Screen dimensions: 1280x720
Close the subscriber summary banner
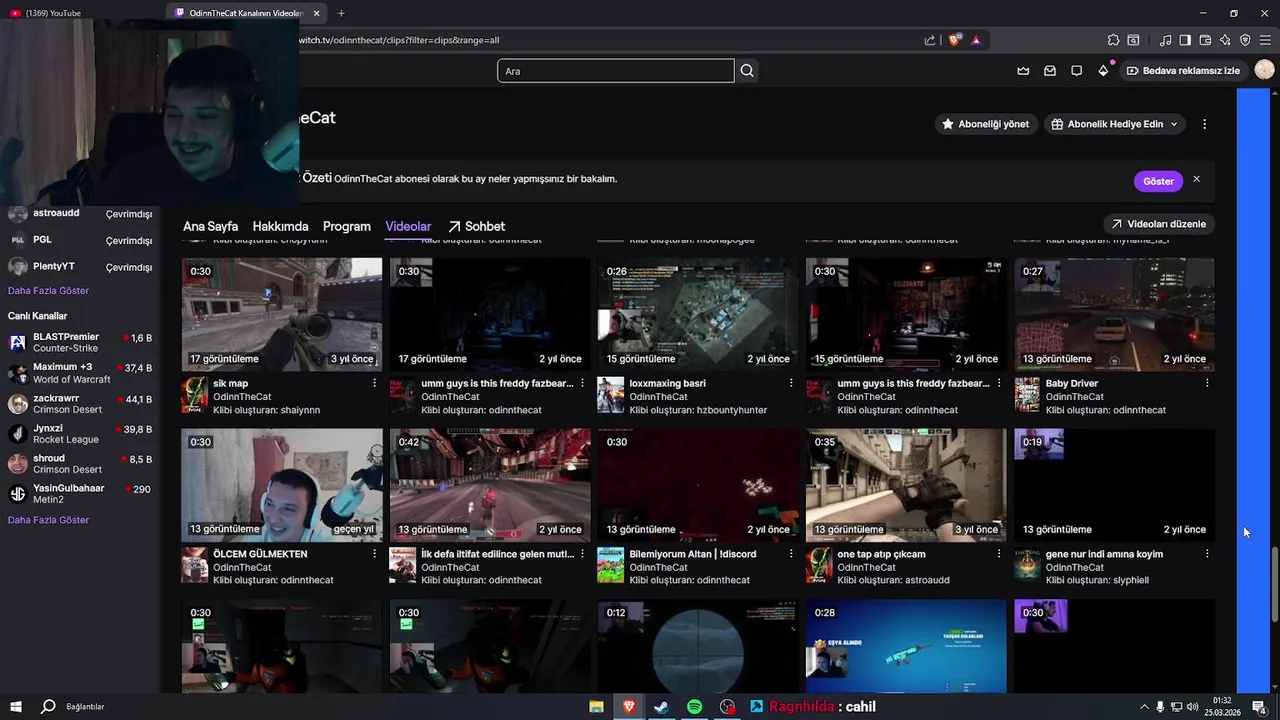(x=1196, y=179)
